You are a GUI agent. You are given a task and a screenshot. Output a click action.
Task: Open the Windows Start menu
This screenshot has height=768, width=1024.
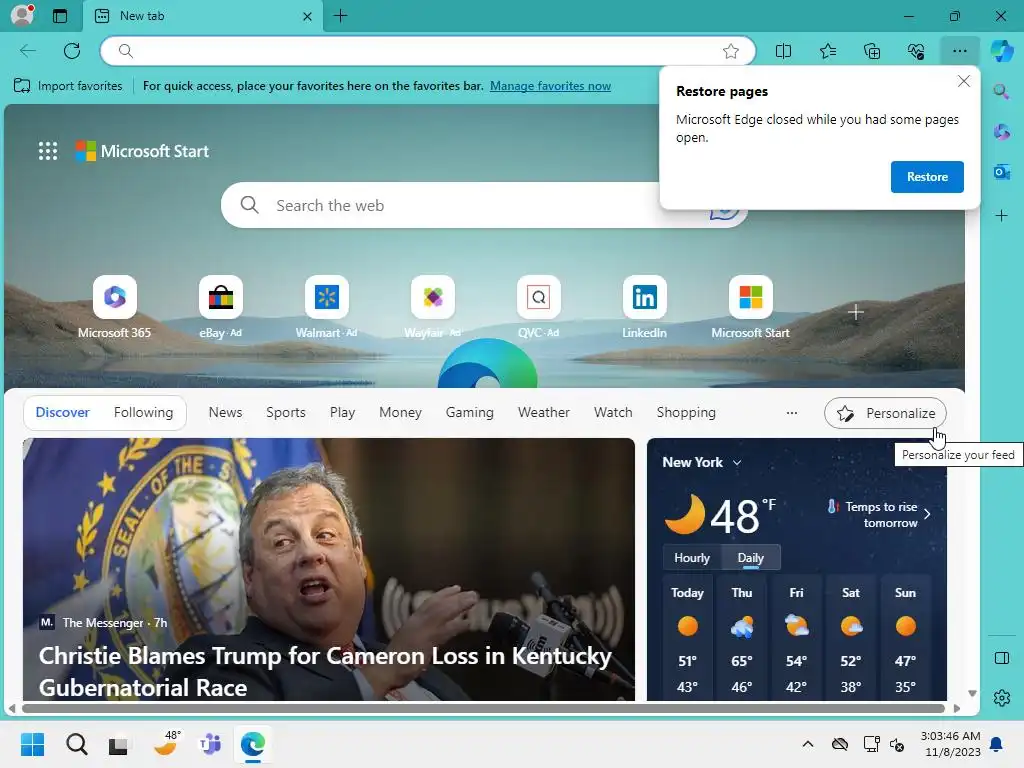pos(32,744)
